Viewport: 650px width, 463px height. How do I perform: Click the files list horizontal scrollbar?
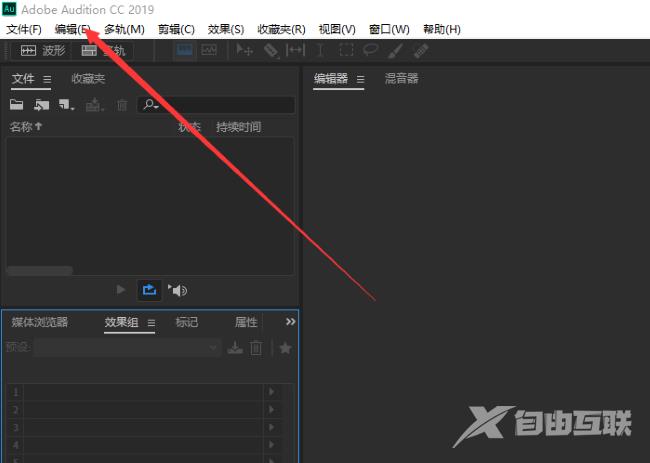point(40,271)
